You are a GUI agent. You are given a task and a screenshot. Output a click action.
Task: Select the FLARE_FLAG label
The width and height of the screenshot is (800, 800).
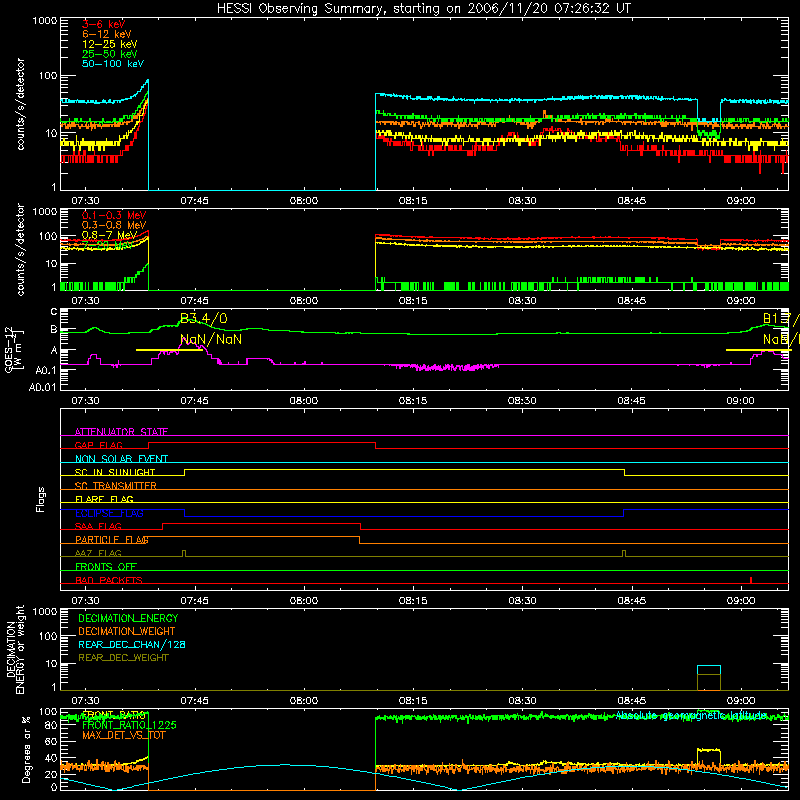click(x=104, y=499)
